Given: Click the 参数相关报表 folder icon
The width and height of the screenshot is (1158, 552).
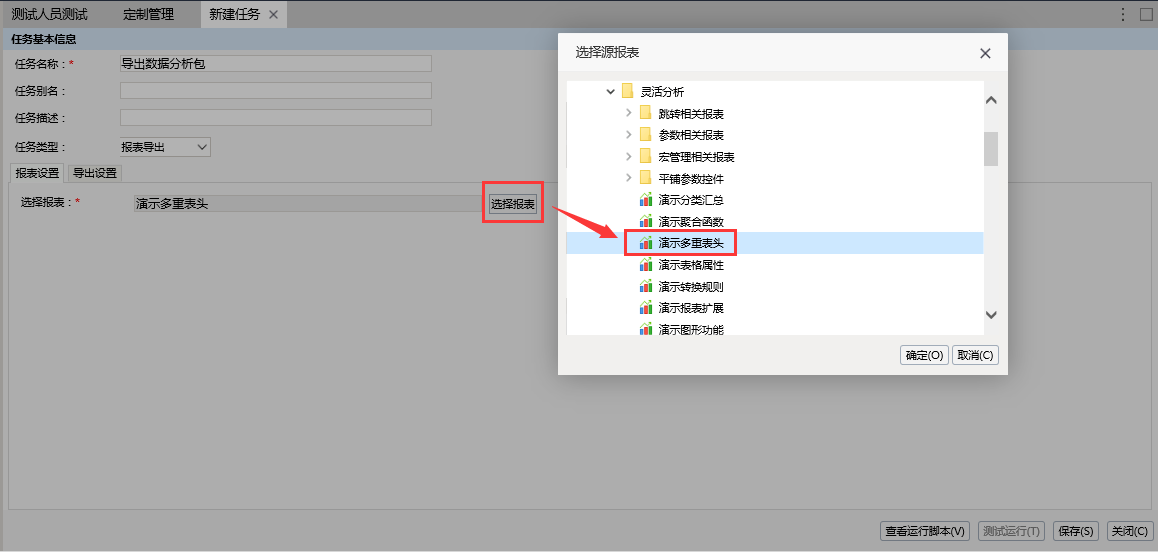Looking at the screenshot, I should [645, 134].
